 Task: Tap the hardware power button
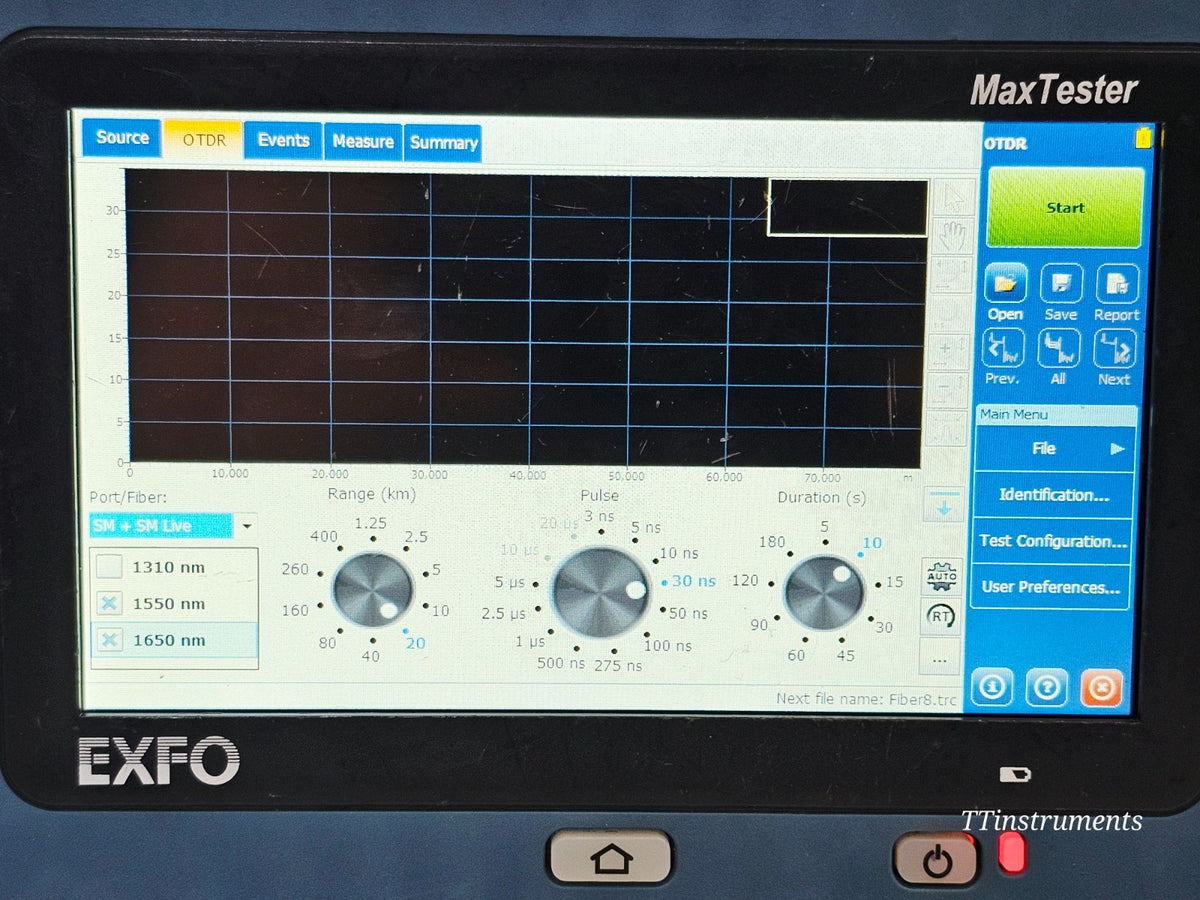click(937, 860)
